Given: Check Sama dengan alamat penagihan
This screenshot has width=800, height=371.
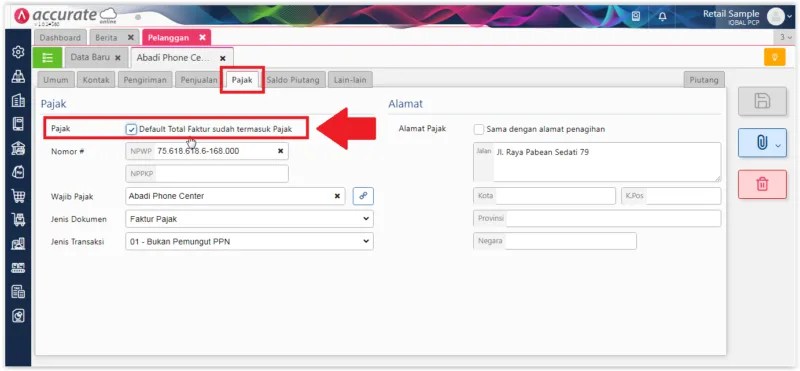Looking at the screenshot, I should coord(479,130).
